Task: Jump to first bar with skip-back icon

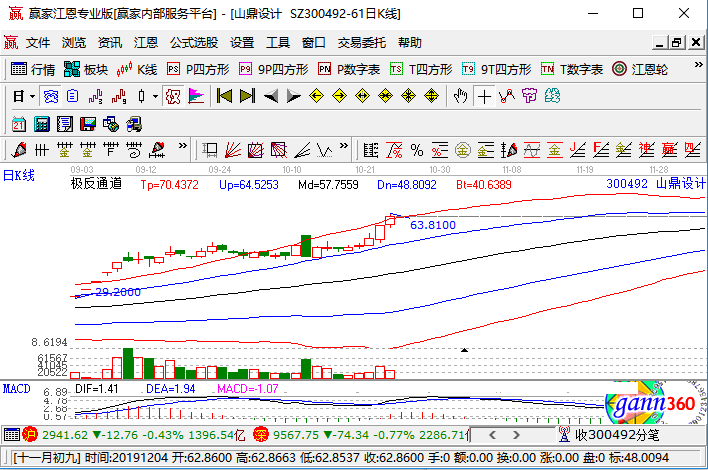Action: pos(224,96)
